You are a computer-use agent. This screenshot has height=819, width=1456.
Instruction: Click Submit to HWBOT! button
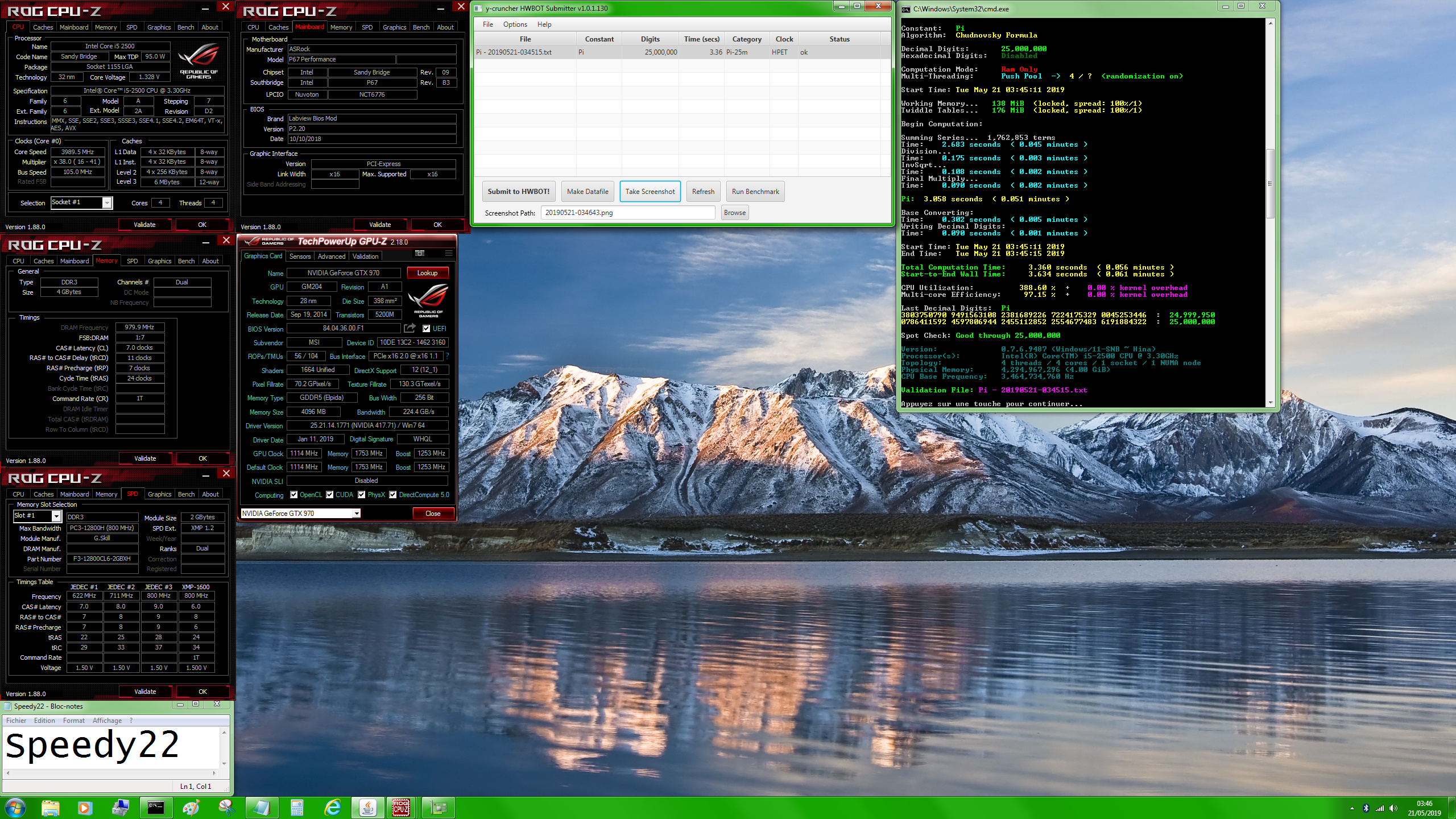(519, 192)
